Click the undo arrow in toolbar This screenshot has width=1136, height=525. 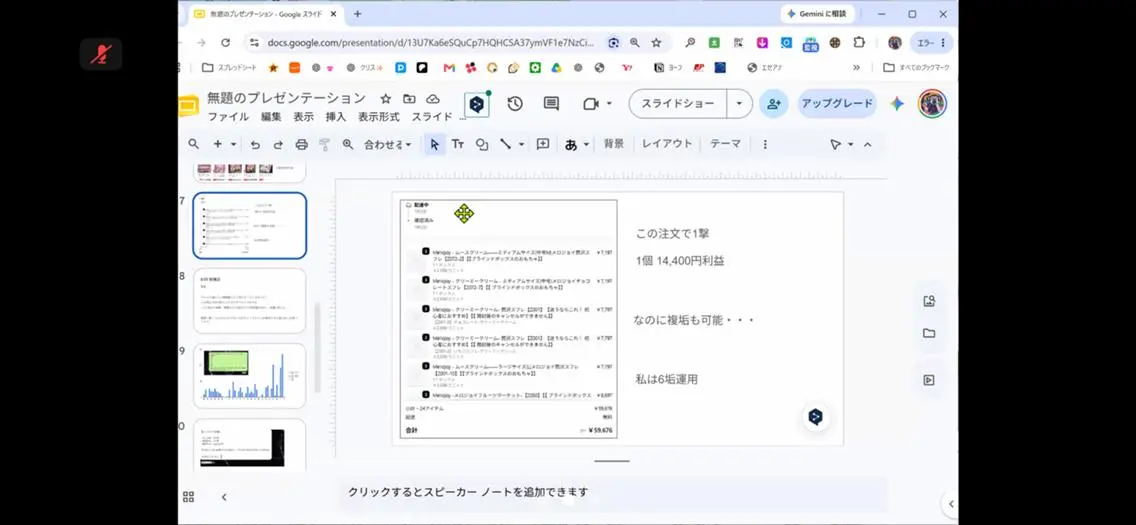point(255,145)
